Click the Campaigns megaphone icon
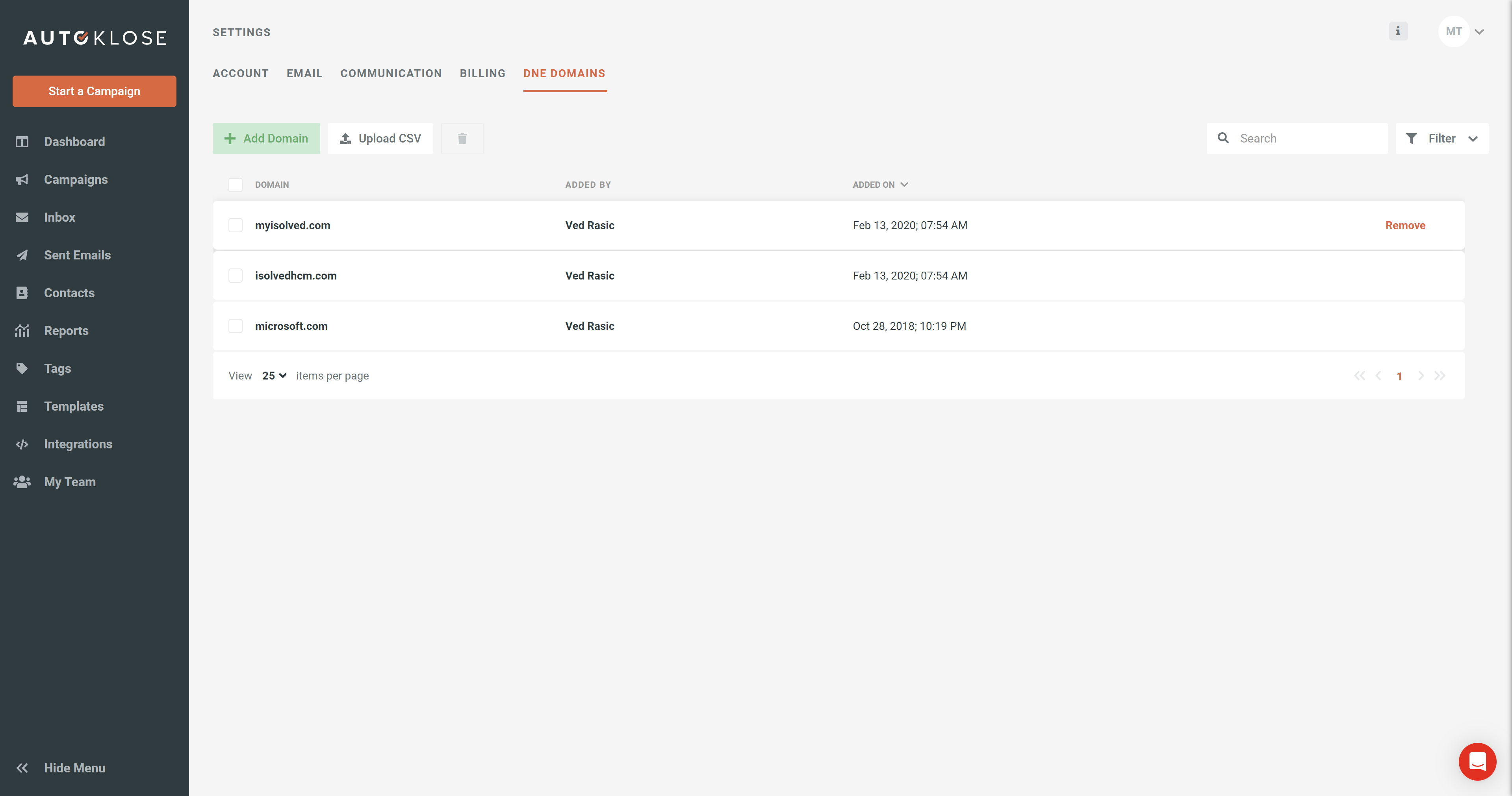This screenshot has height=796, width=1512. coord(22,180)
